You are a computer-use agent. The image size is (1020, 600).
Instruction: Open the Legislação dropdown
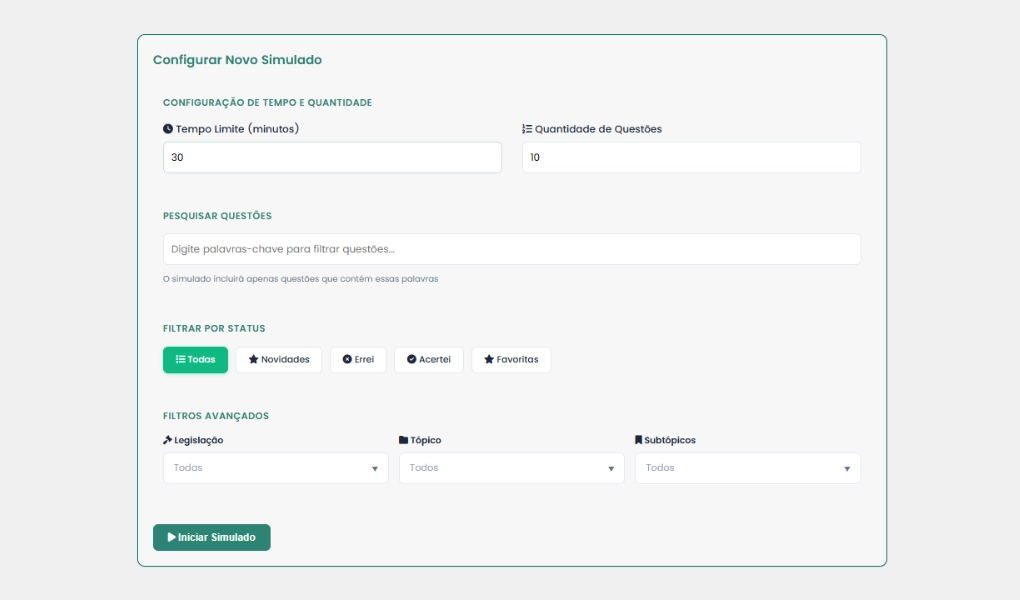click(x=275, y=468)
